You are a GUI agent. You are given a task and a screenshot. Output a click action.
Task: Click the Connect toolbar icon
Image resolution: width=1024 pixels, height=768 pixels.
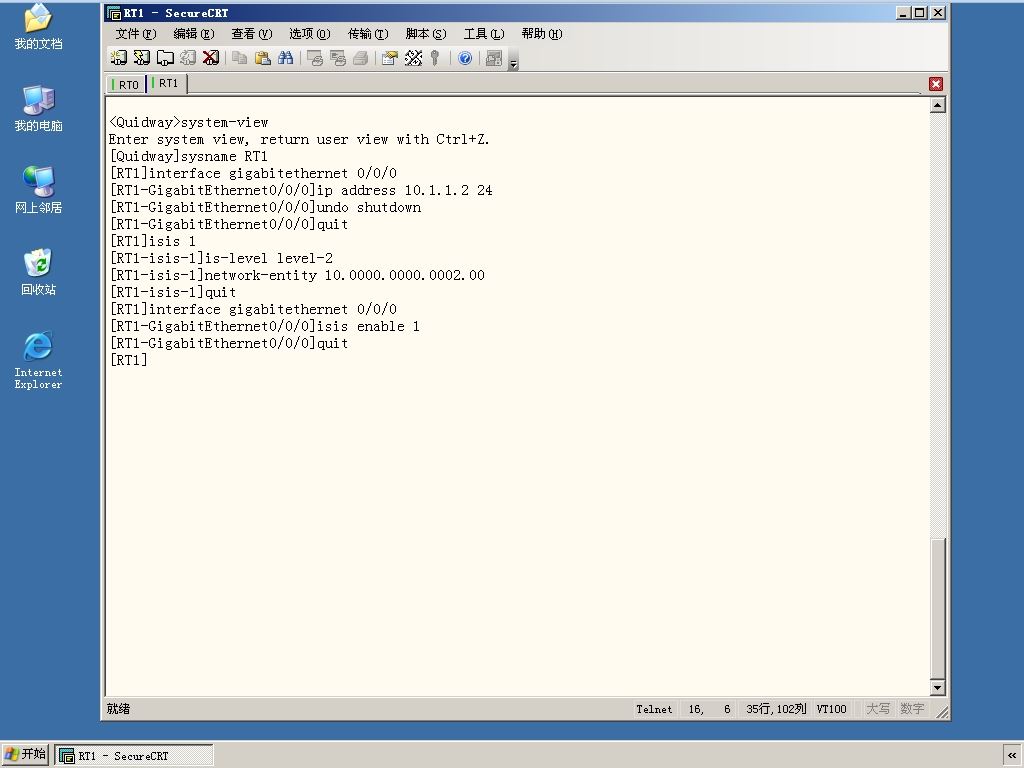tap(118, 58)
